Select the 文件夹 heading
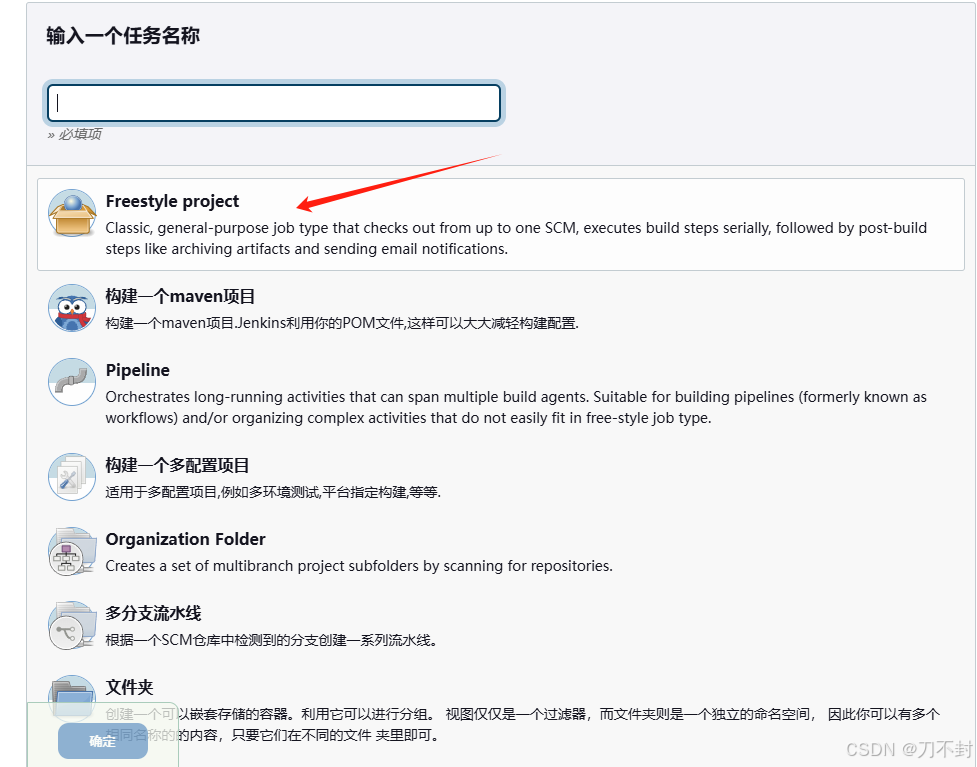The width and height of the screenshot is (977, 767). click(130, 687)
